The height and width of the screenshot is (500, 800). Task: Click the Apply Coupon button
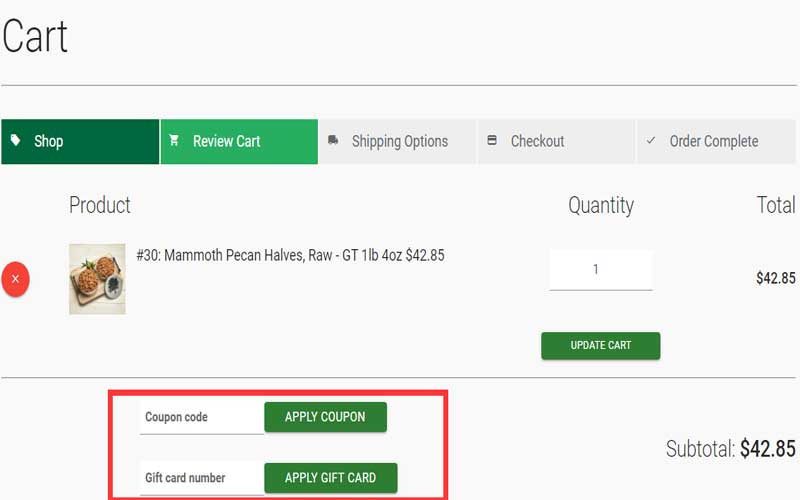[x=326, y=417]
